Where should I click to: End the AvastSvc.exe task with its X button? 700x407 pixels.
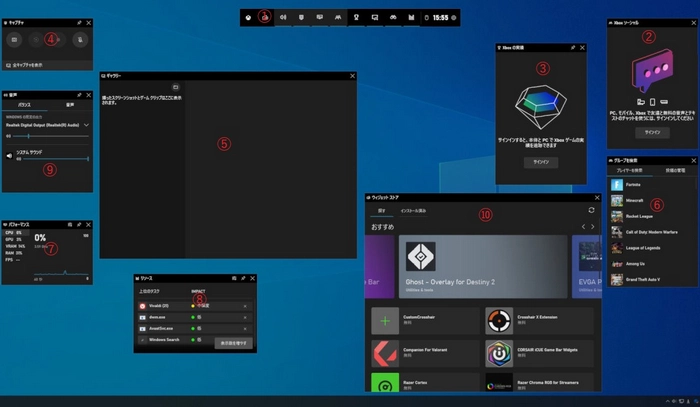[x=245, y=328]
